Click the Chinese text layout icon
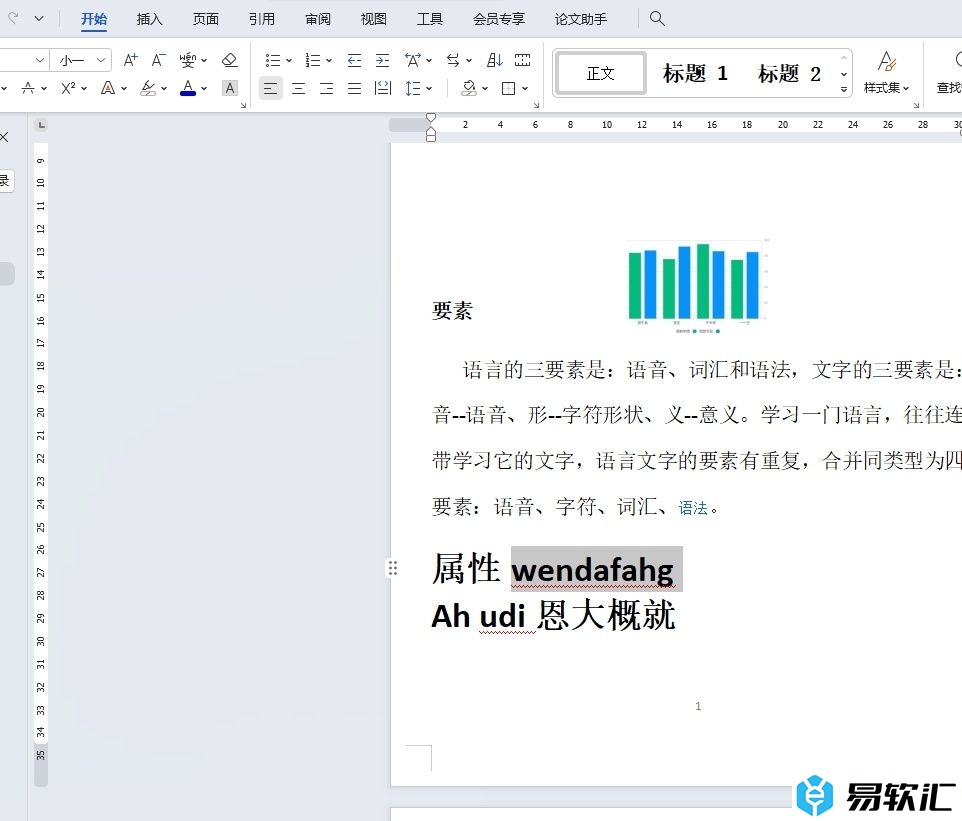Screen dimensions: 962x821 [413, 60]
